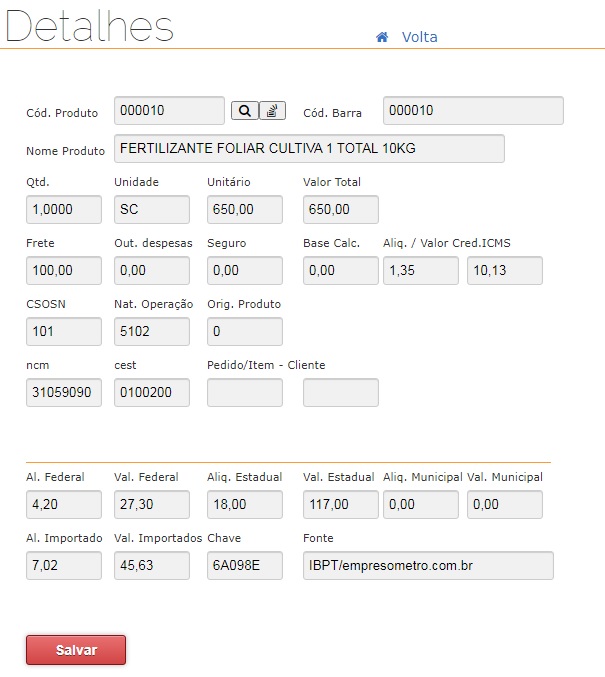Focus the Qtd. quantity field
Image resolution: width=605 pixels, height=677 pixels.
coord(64,210)
